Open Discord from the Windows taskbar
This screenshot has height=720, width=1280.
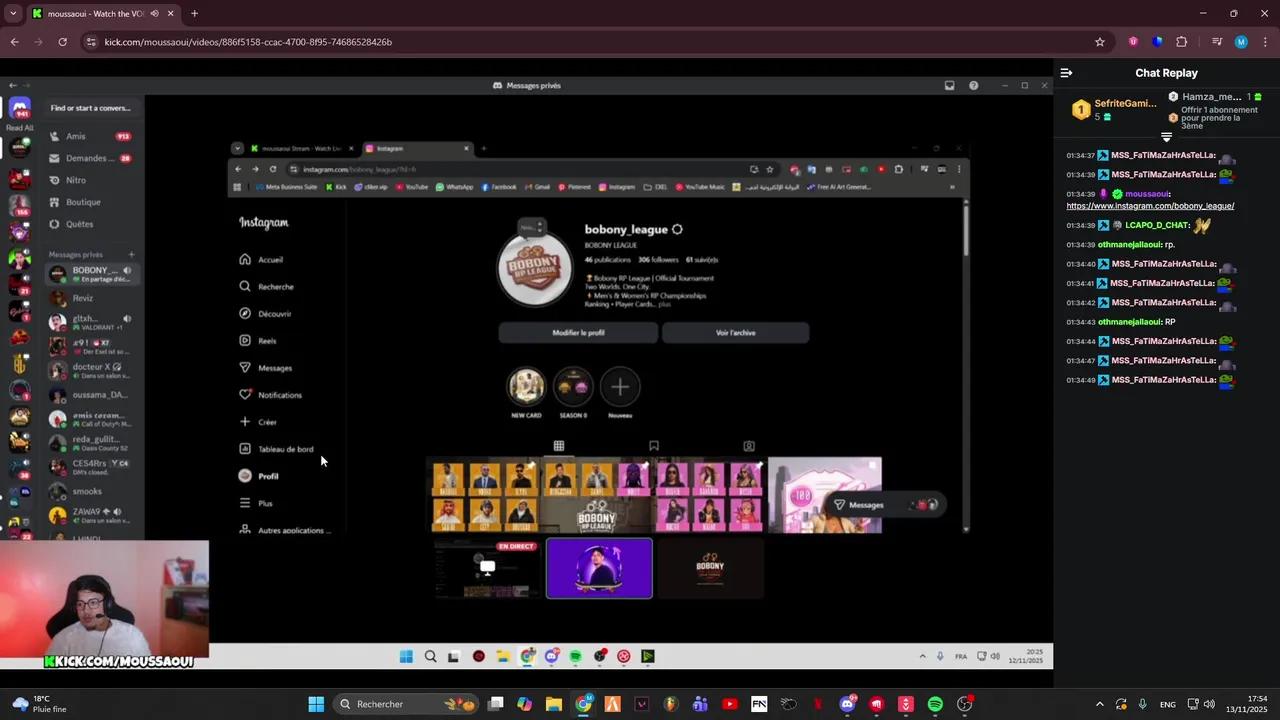point(848,704)
